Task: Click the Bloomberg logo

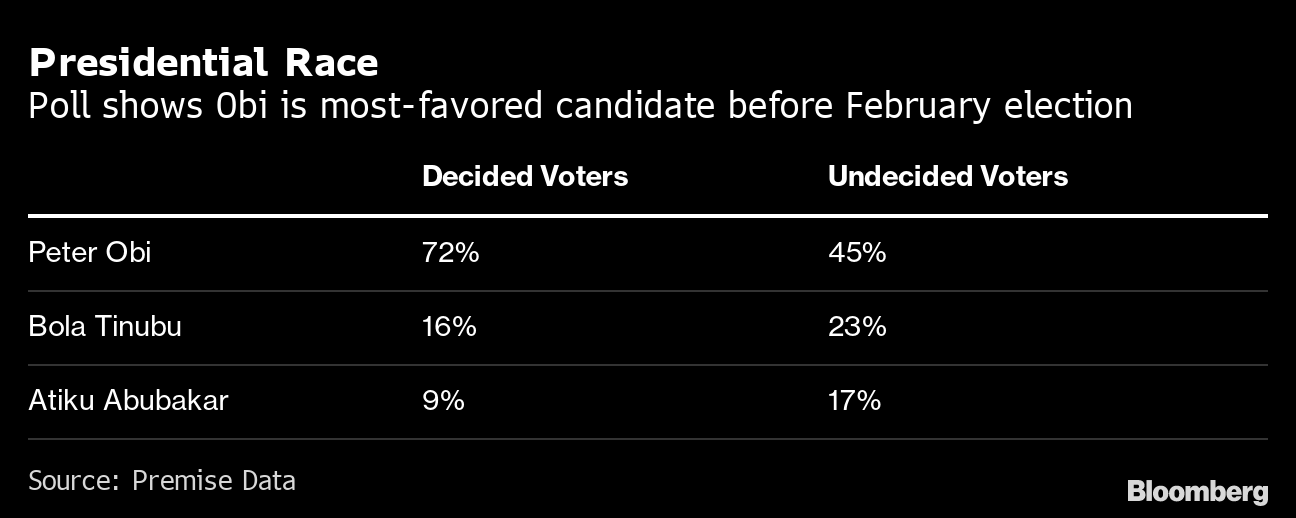Action: [x=1197, y=491]
